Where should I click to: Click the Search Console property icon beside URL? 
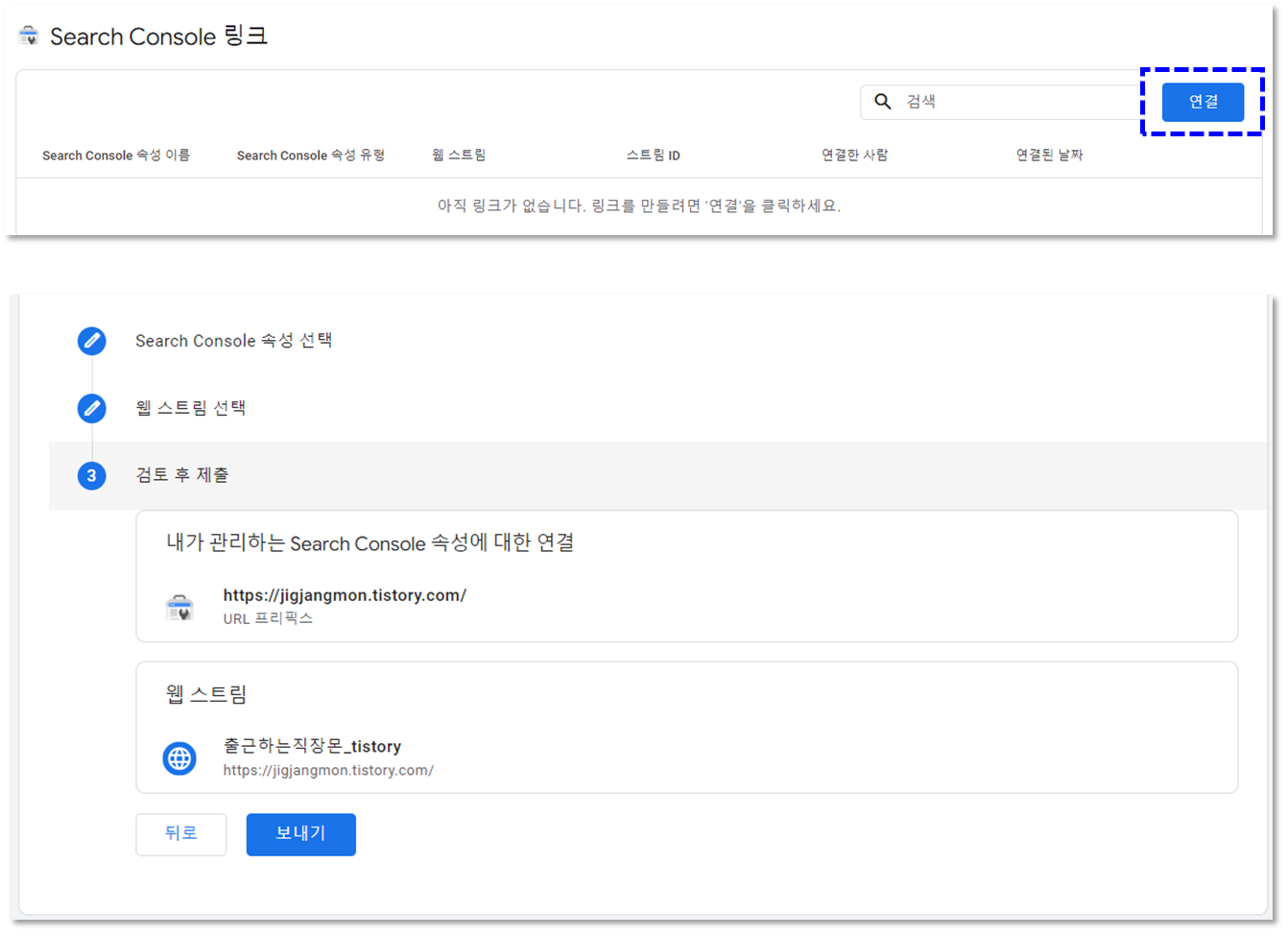point(179,607)
